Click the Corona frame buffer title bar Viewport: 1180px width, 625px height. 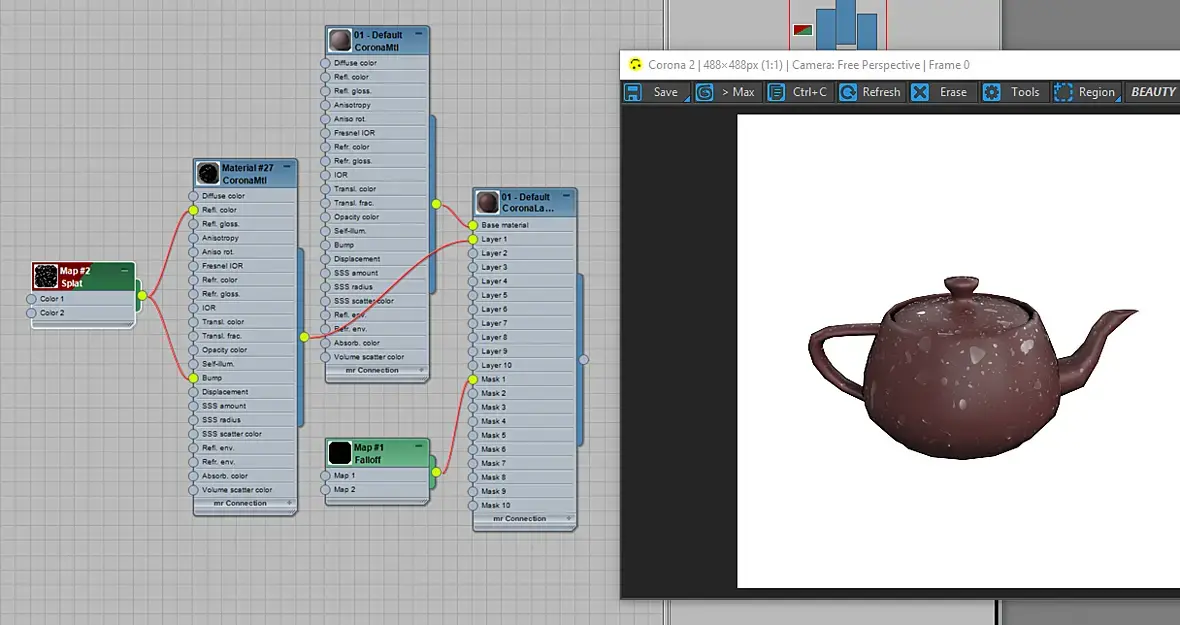[x=899, y=65]
